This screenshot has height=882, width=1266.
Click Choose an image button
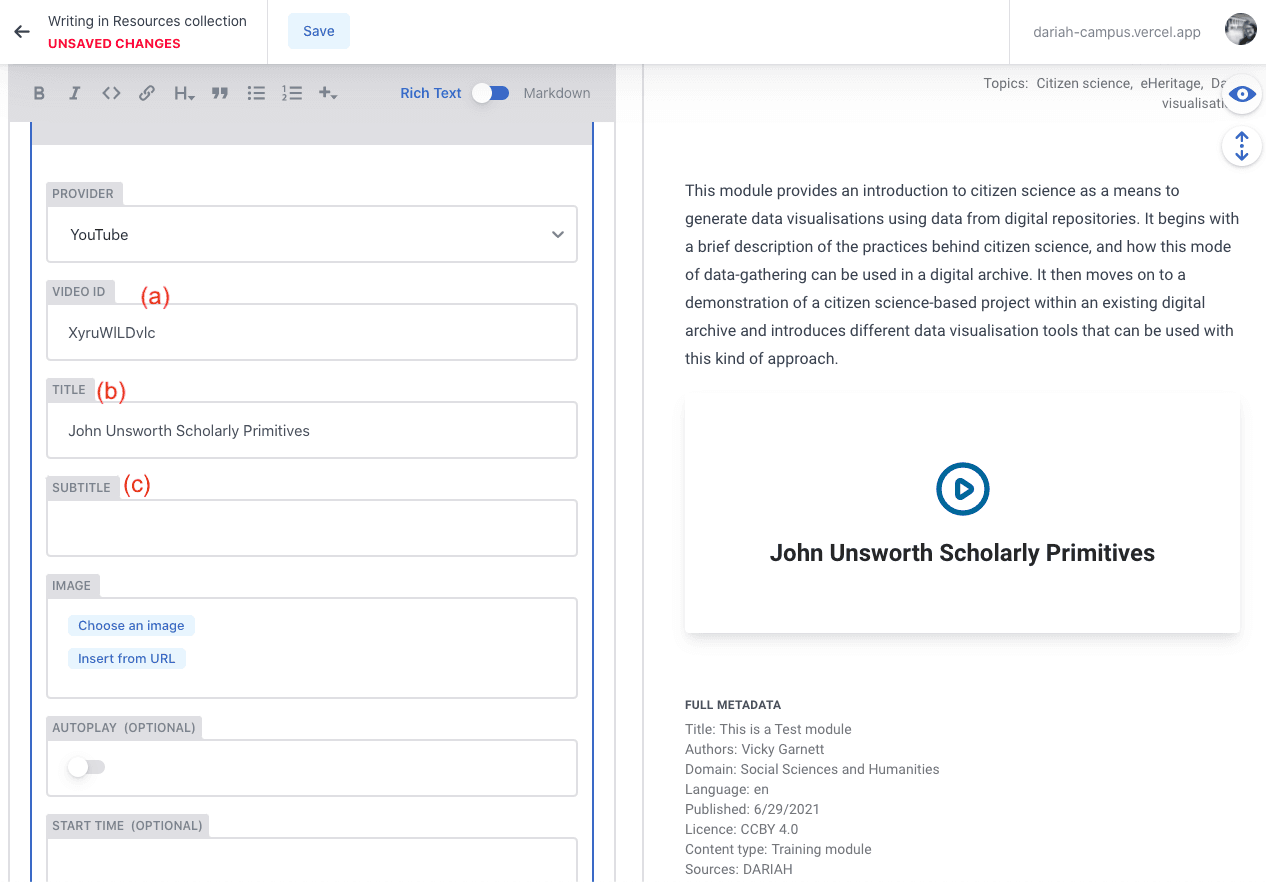coord(131,626)
